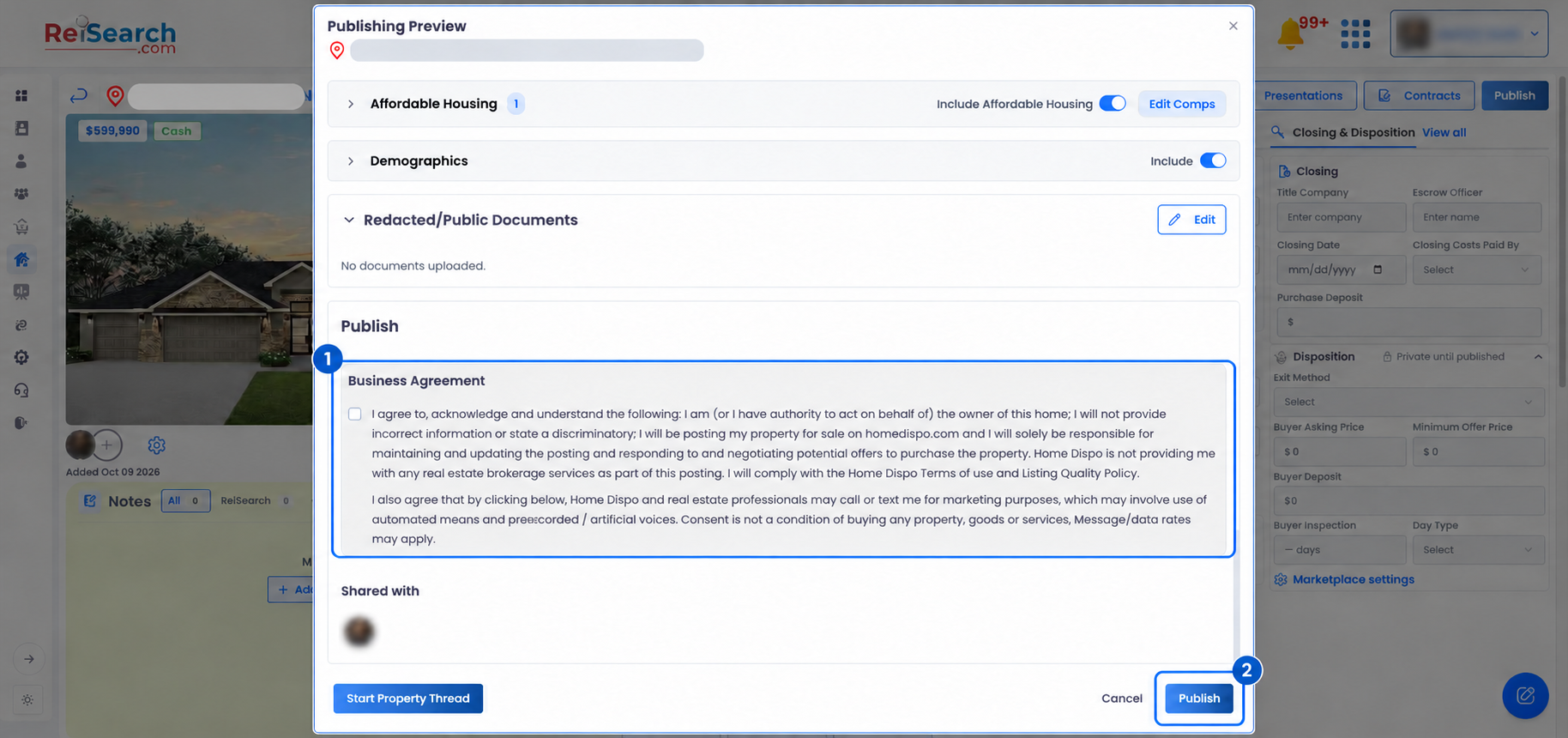Open the user account dropdown
Screen dimensions: 1568x738
[1468, 33]
